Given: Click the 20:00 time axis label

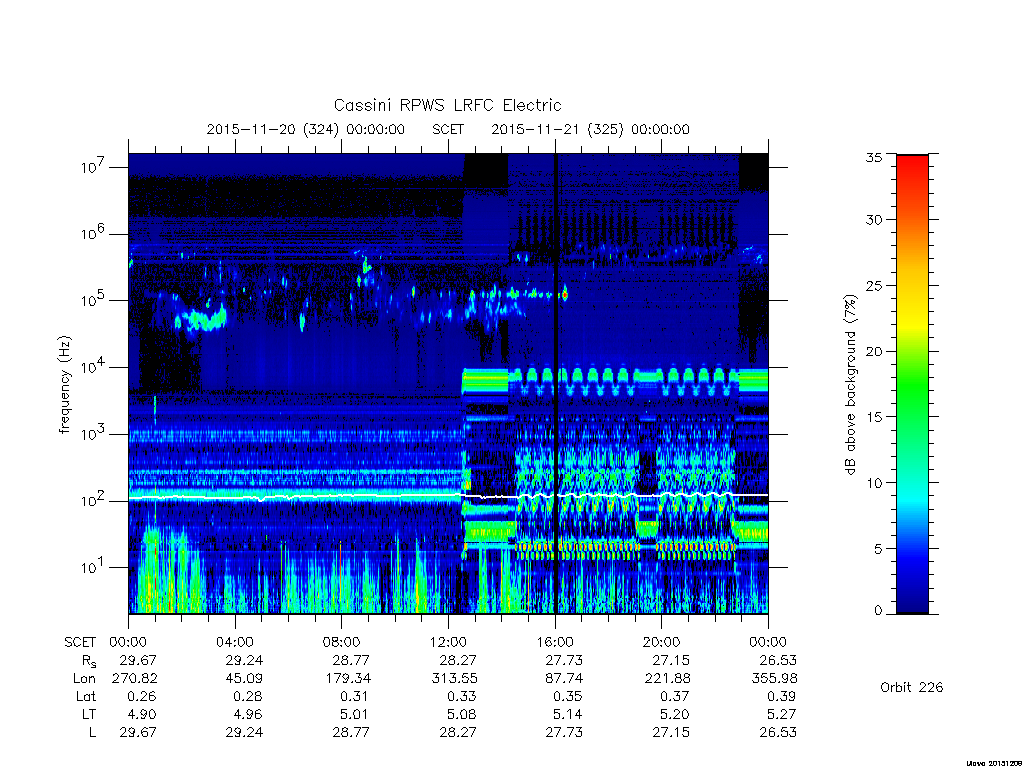Looking at the screenshot, I should click(662, 642).
